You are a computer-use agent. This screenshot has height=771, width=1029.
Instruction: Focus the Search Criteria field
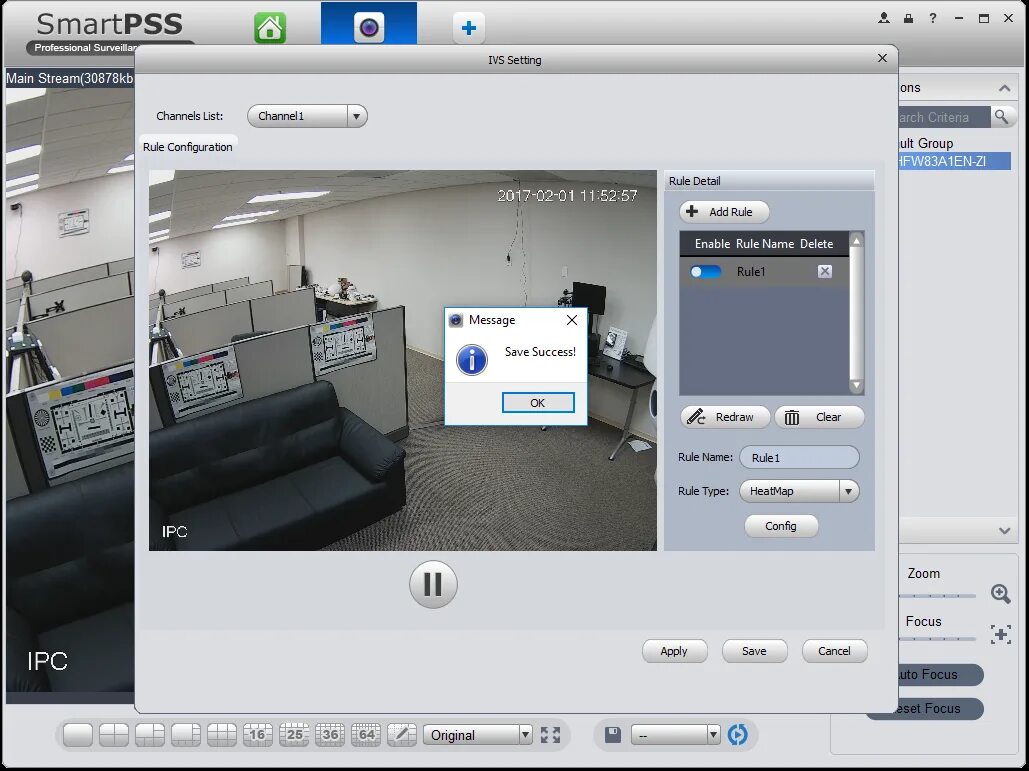coord(944,117)
